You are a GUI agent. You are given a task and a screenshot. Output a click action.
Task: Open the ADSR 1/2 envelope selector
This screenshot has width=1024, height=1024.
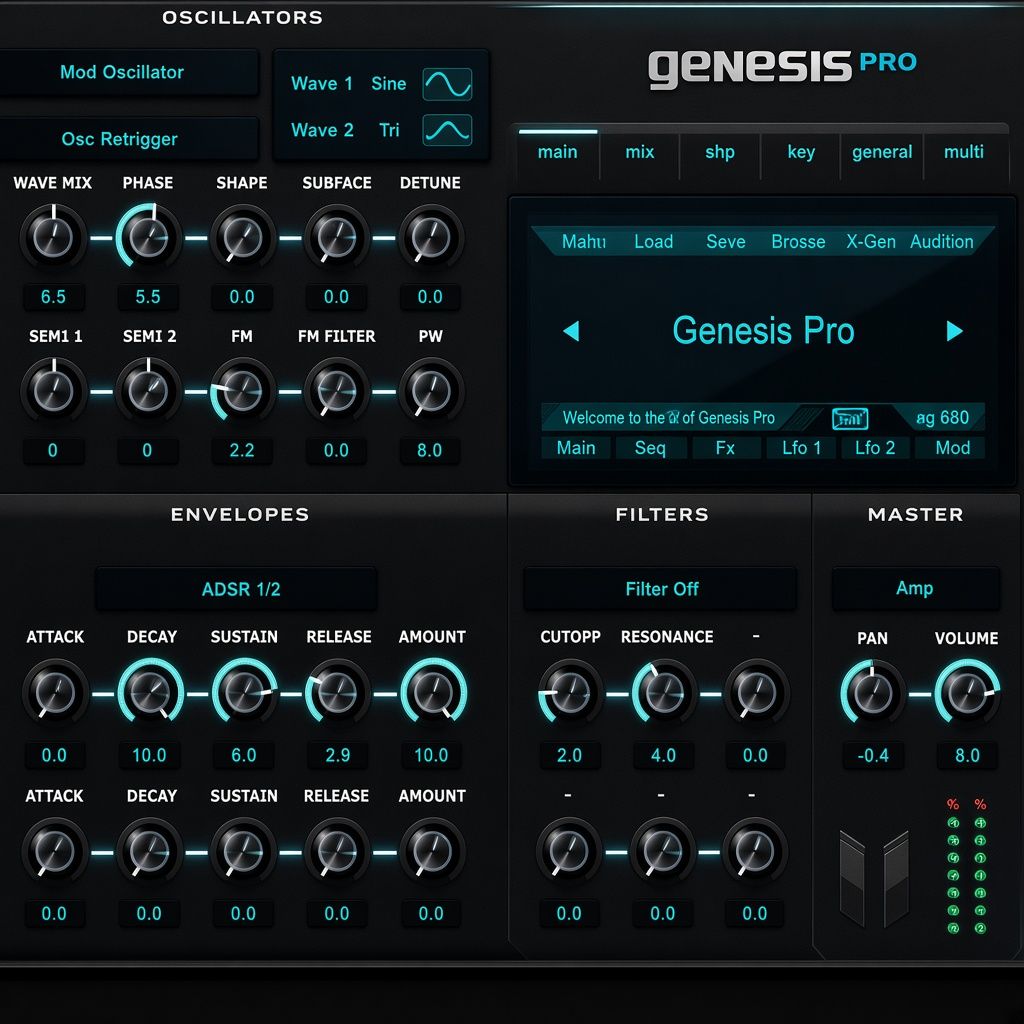tap(236, 589)
